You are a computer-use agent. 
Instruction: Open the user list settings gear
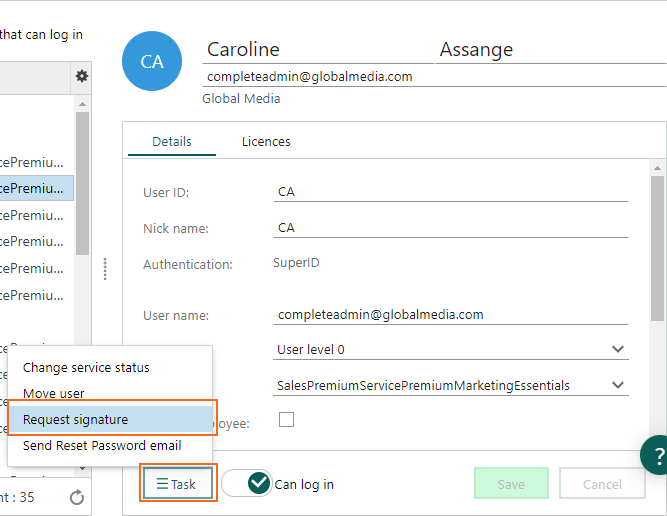tap(82, 77)
